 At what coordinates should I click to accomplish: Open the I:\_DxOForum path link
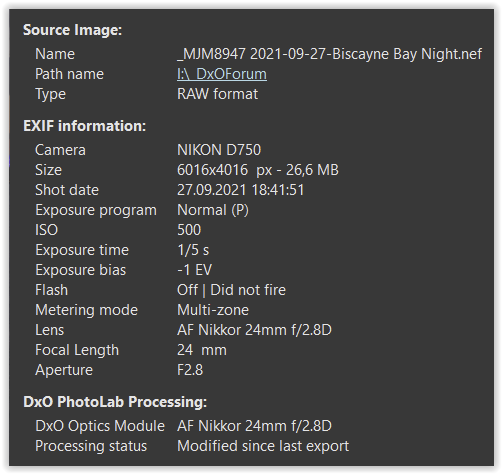[222, 74]
